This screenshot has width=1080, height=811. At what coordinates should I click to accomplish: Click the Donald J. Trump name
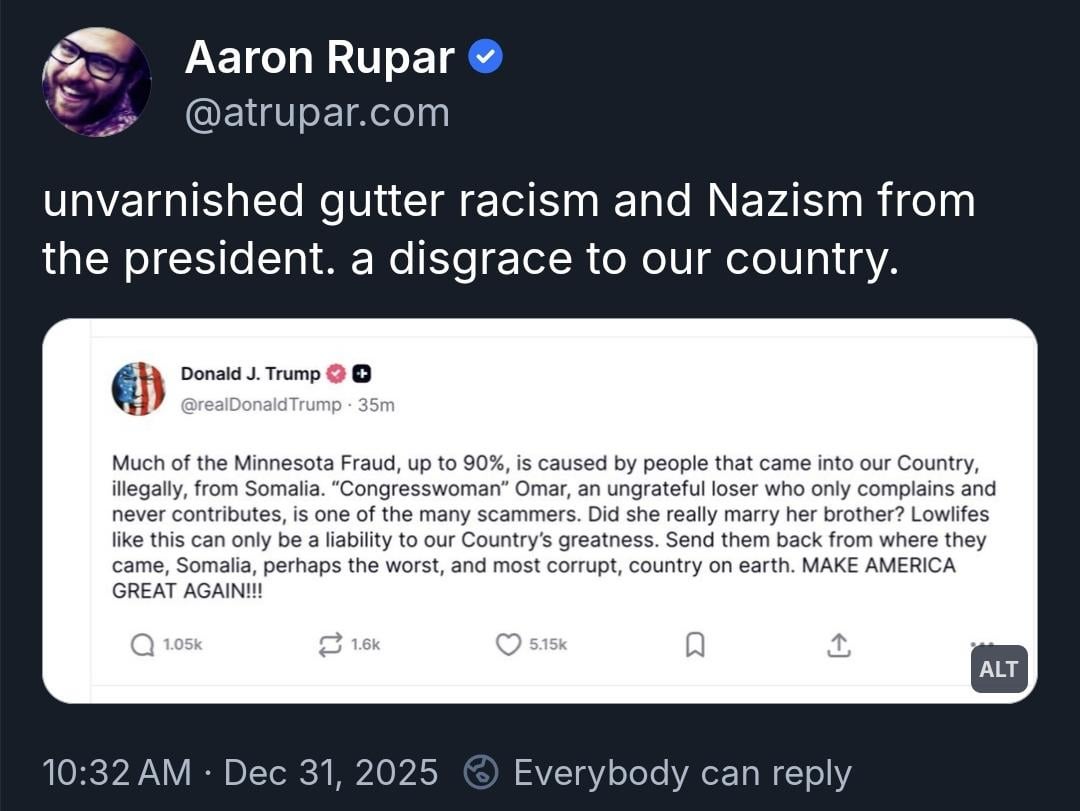(250, 374)
